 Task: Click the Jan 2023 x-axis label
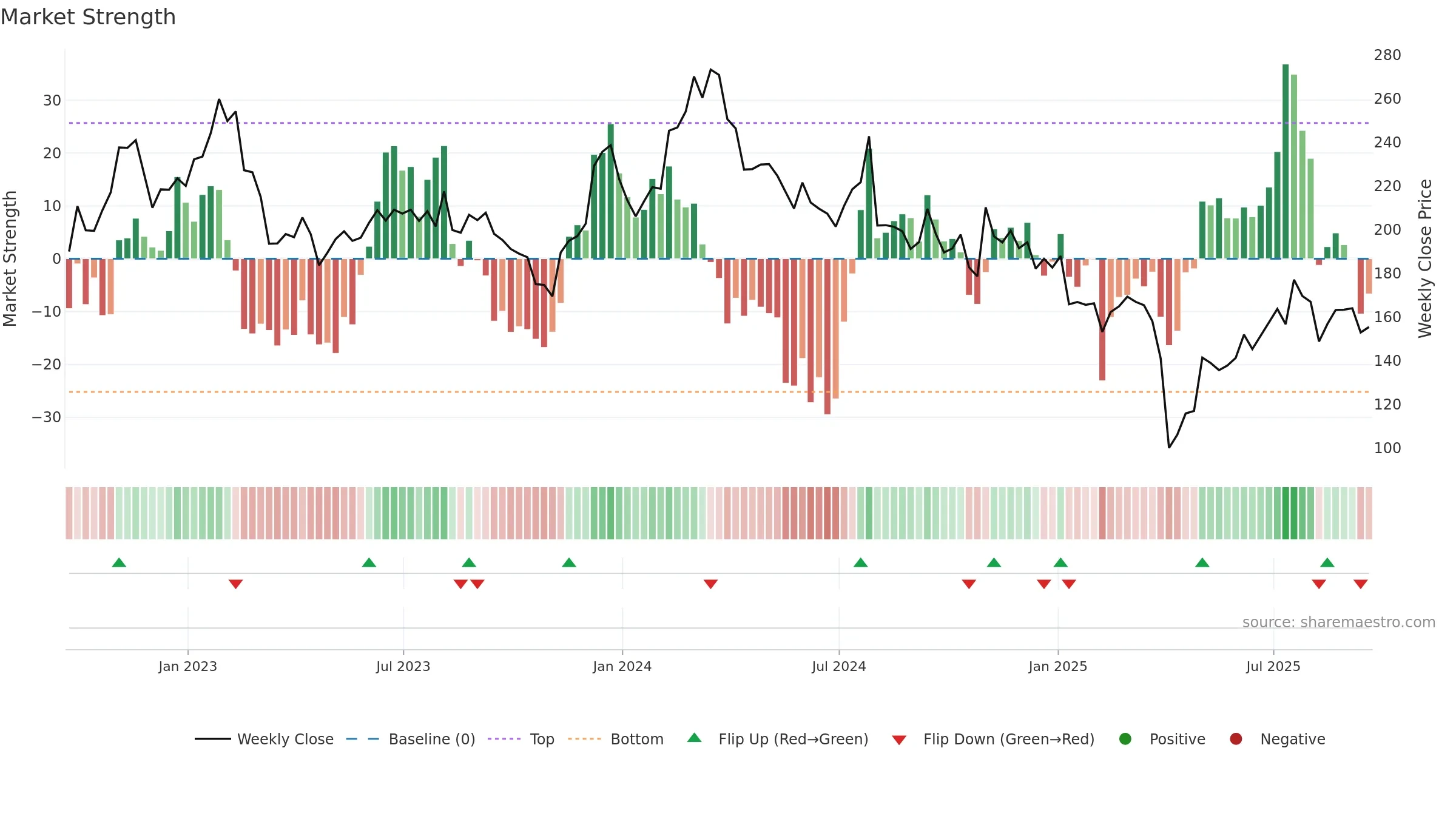[188, 667]
